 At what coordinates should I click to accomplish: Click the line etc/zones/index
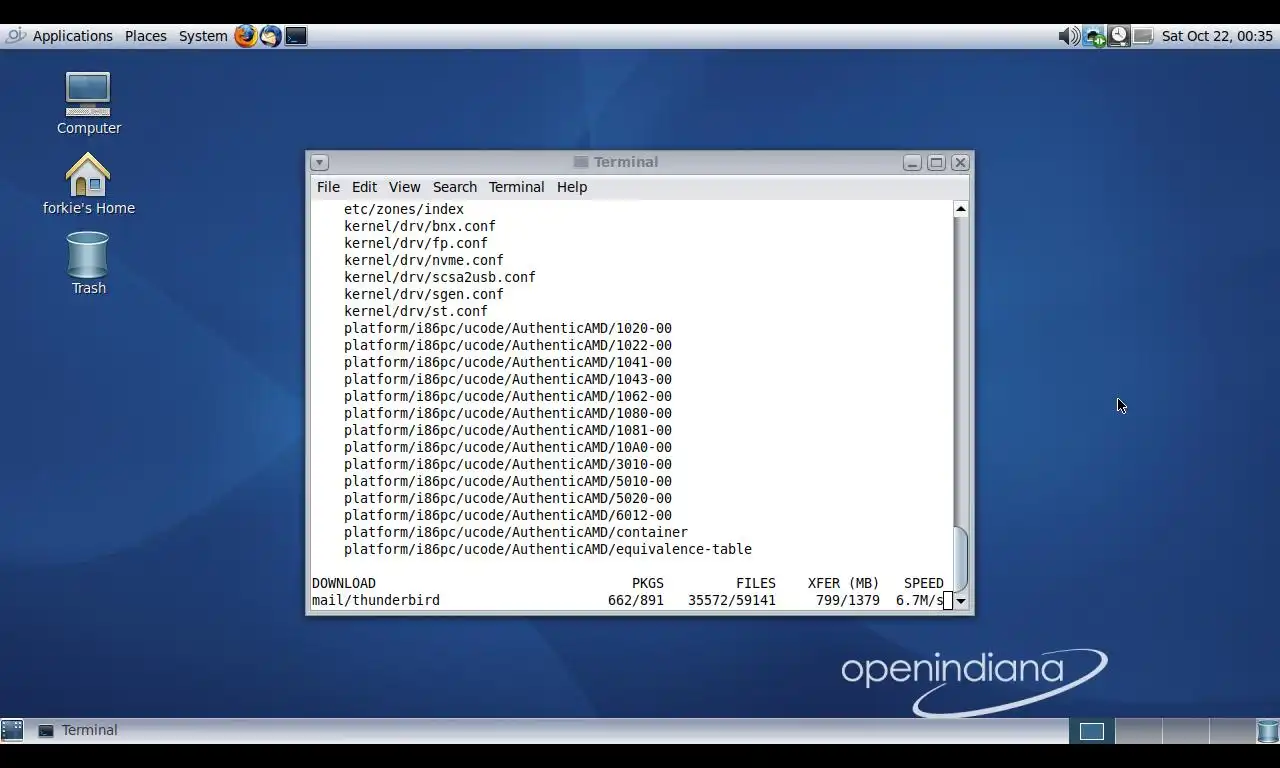point(404,209)
